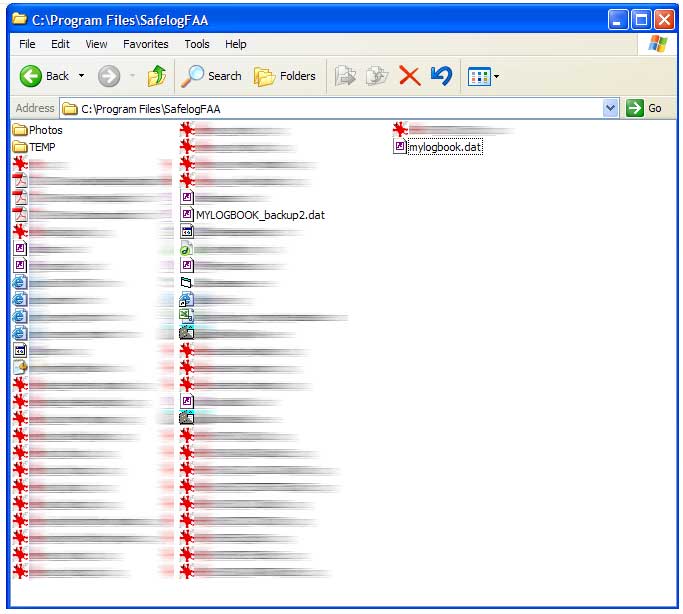Go up one folder level
Screen dimensions: 683x614
tap(157, 76)
